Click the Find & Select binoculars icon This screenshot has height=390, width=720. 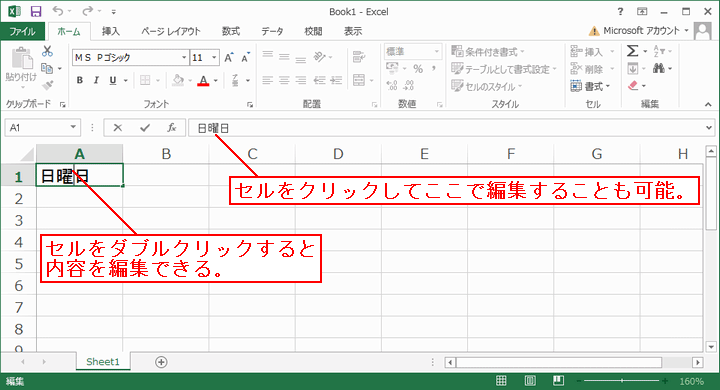click(x=659, y=69)
